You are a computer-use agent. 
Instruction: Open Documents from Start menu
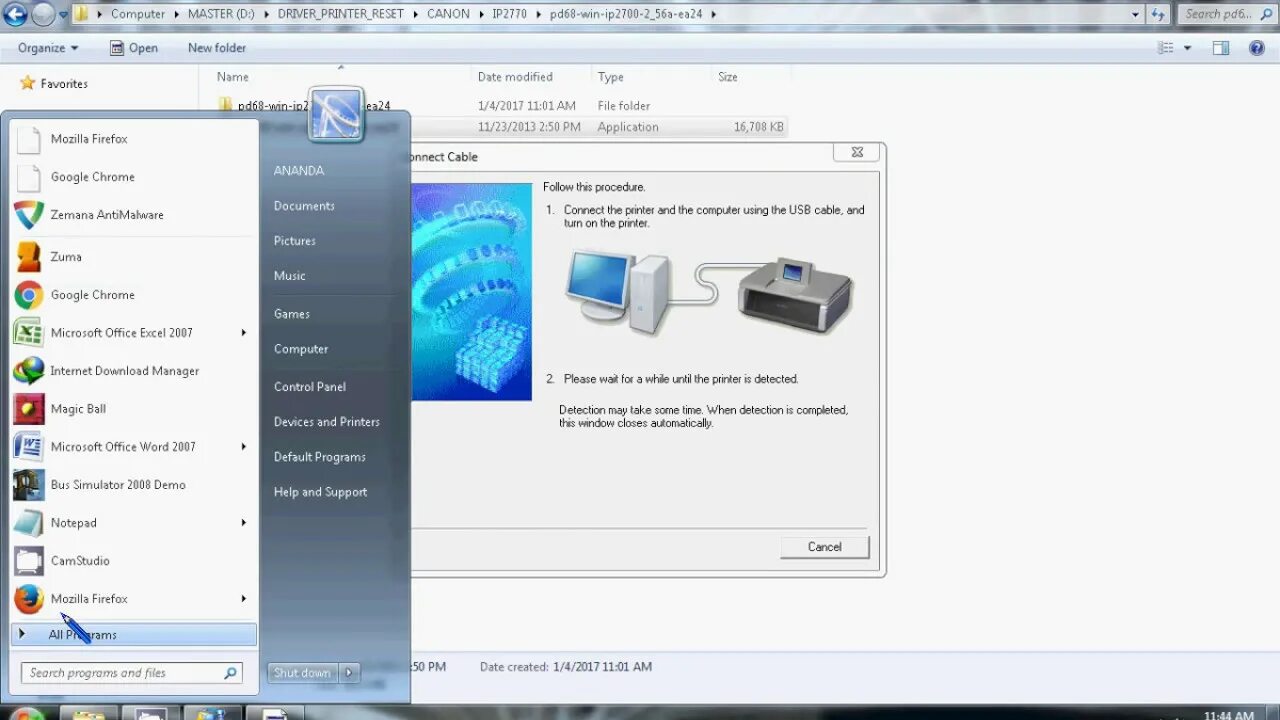[x=304, y=206]
